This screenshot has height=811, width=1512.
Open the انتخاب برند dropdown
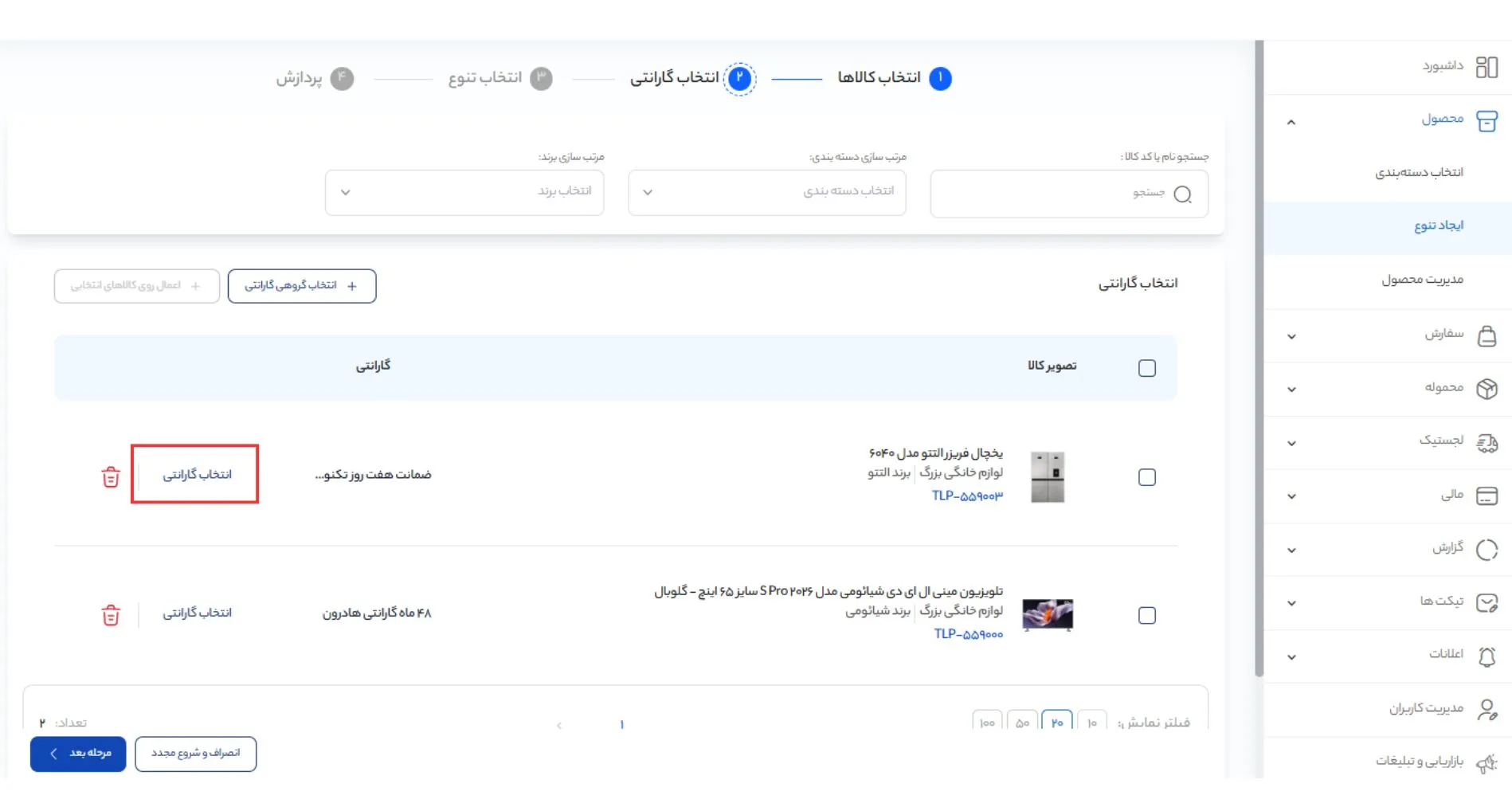(x=464, y=192)
